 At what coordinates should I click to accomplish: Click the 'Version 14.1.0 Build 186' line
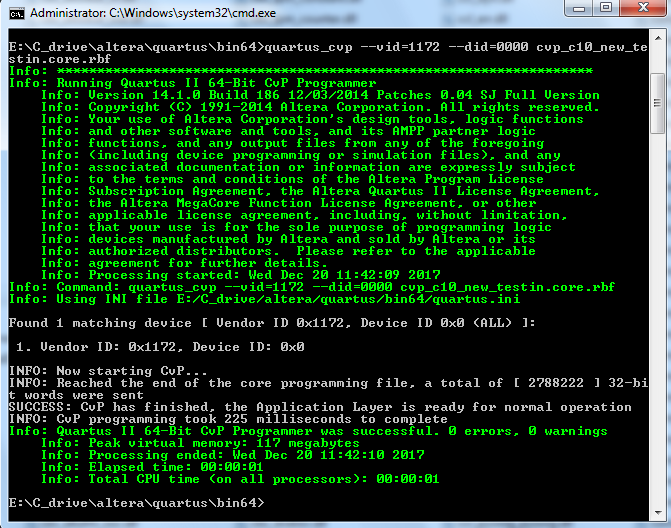click(320, 95)
